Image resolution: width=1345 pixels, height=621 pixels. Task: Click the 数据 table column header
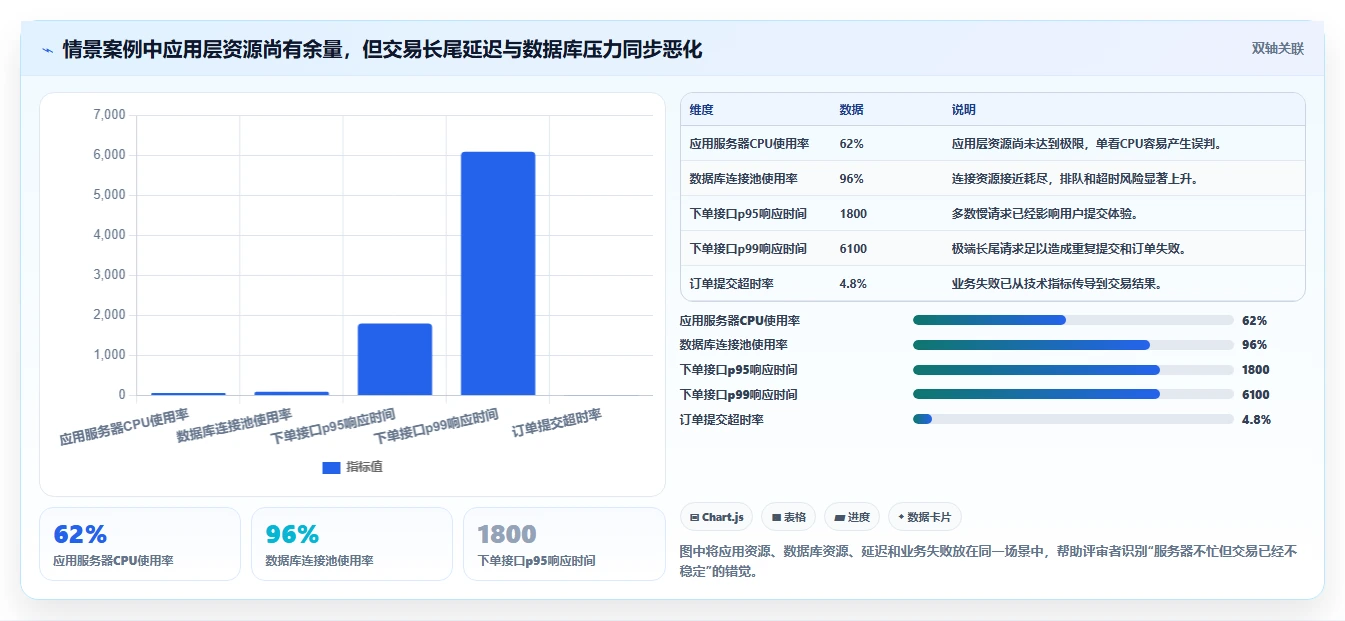(852, 110)
